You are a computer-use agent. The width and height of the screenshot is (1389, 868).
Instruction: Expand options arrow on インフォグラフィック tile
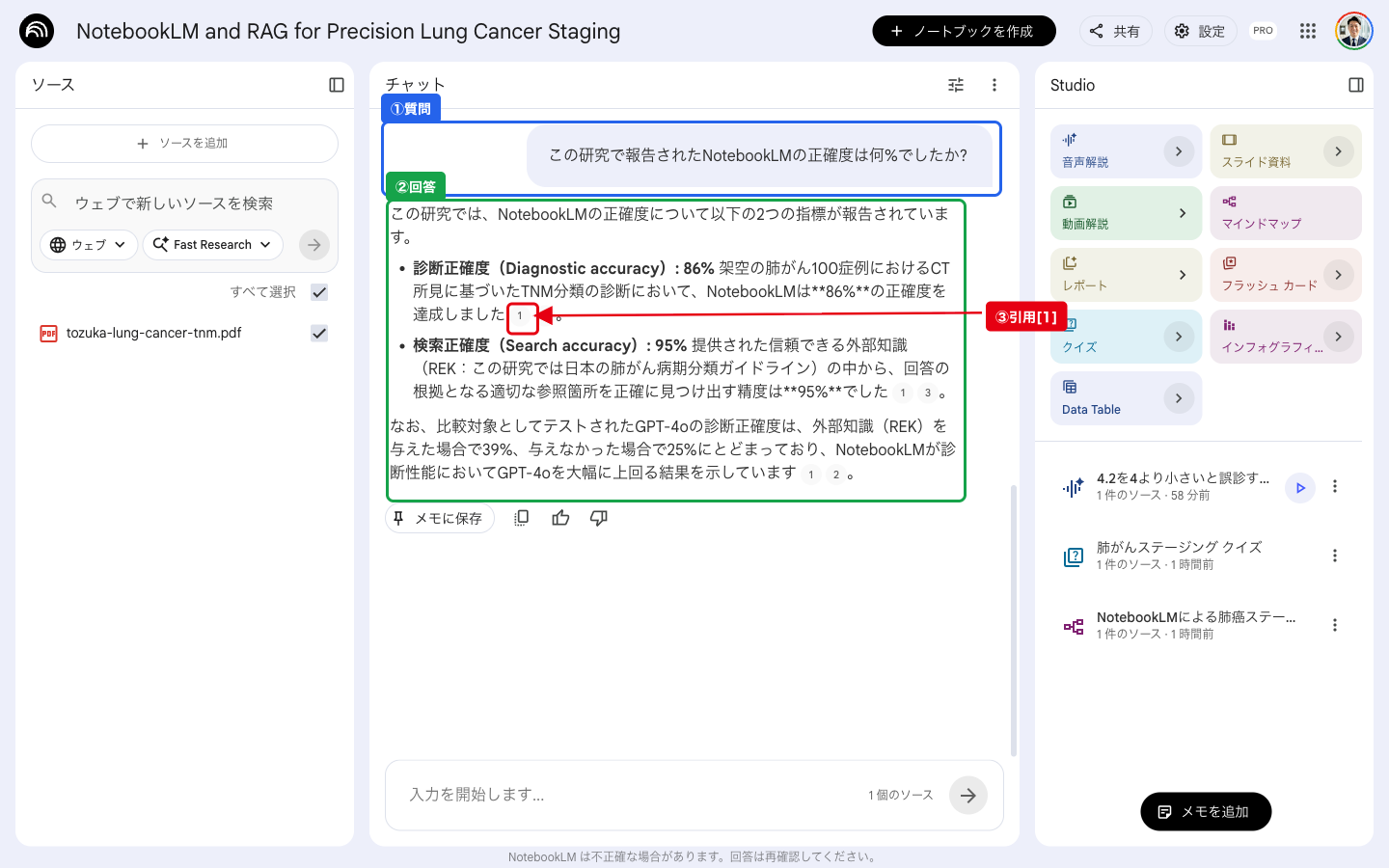pyautogui.click(x=1338, y=337)
